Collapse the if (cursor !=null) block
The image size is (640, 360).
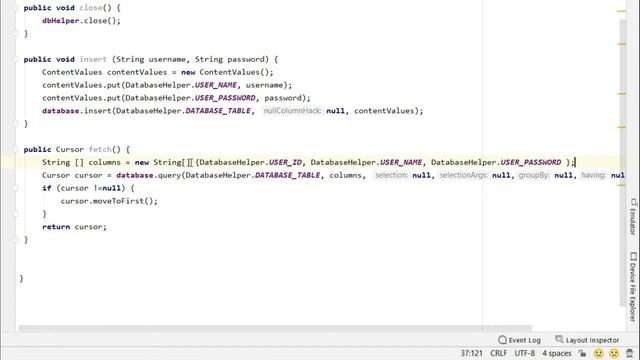click(x=15, y=188)
